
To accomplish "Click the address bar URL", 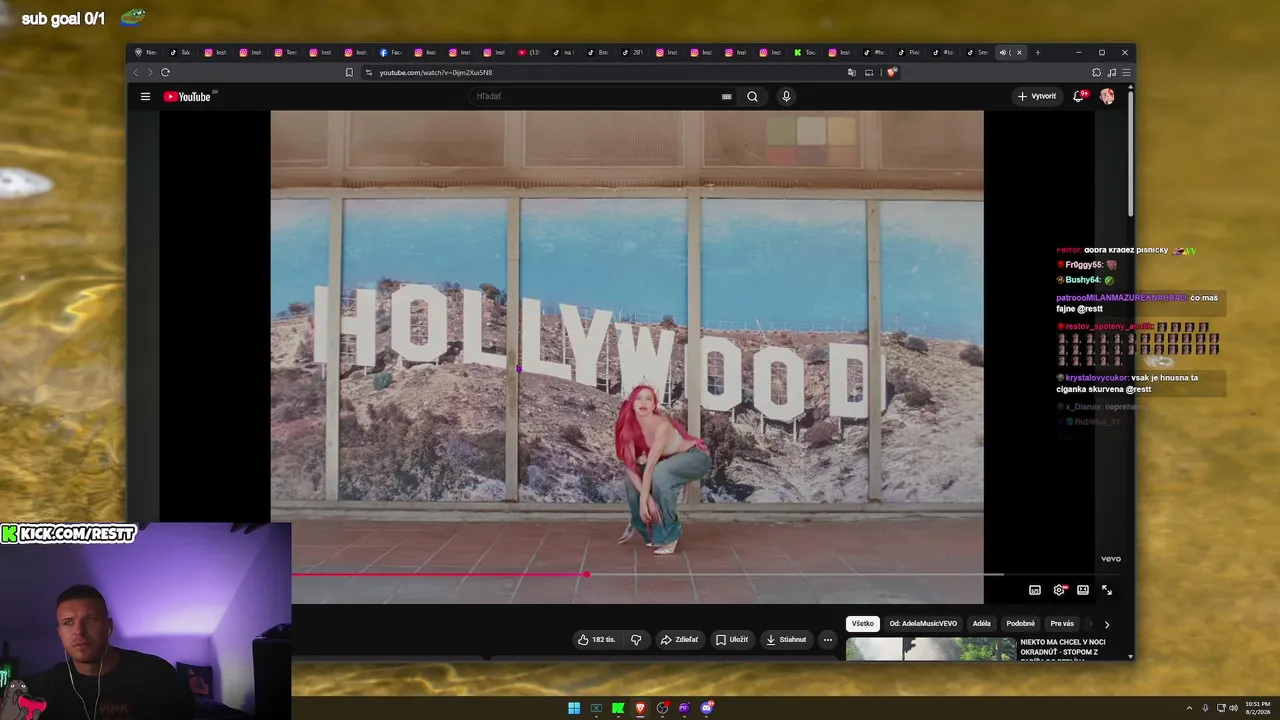I will [436, 72].
